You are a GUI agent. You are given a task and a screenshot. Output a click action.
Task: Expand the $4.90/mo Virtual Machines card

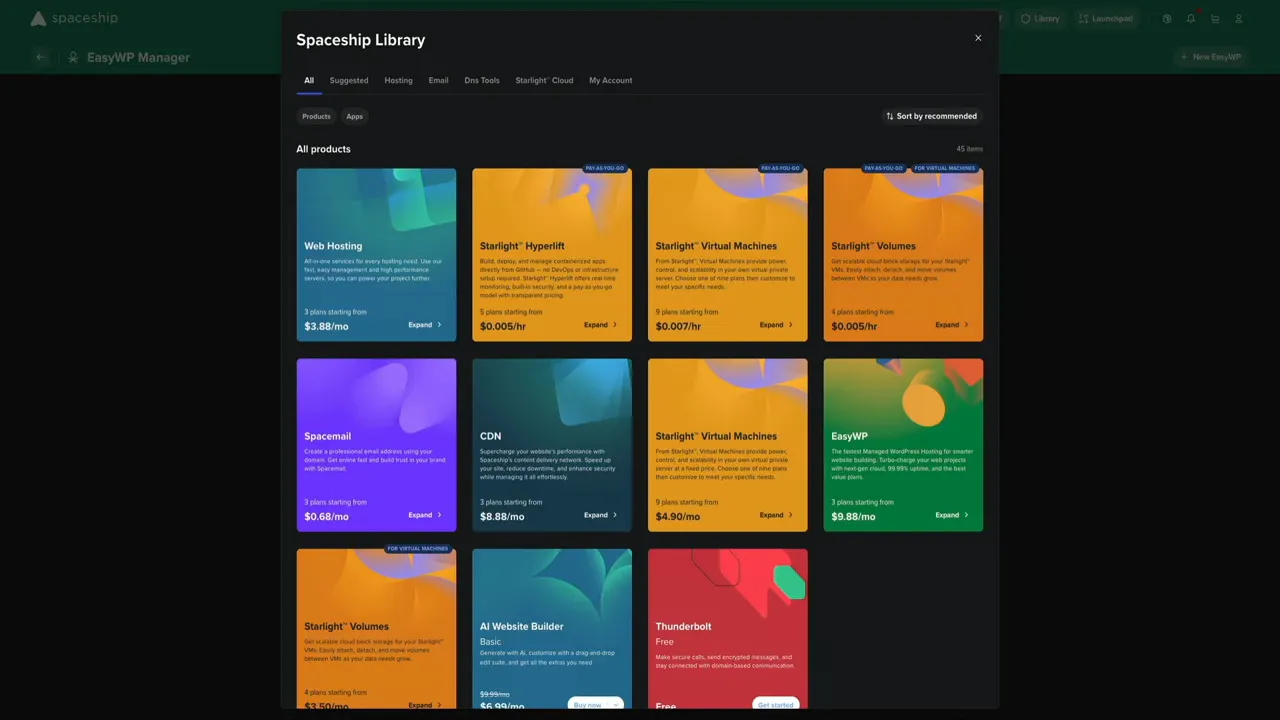(776, 515)
